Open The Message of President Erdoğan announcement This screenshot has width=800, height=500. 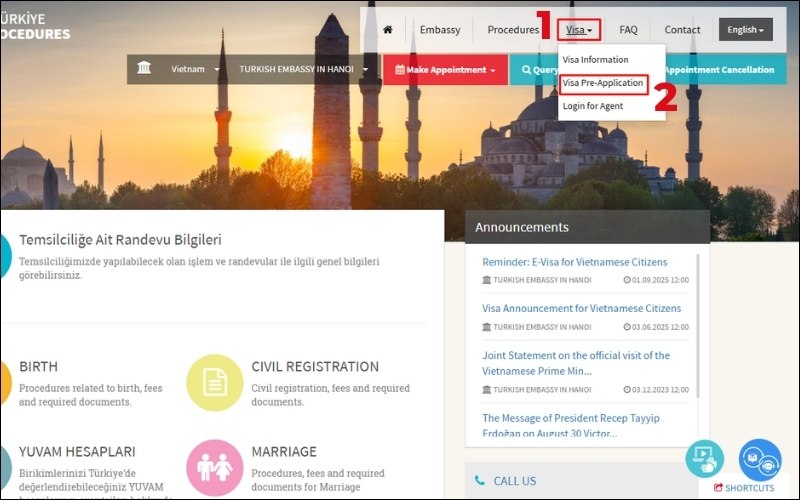571,425
